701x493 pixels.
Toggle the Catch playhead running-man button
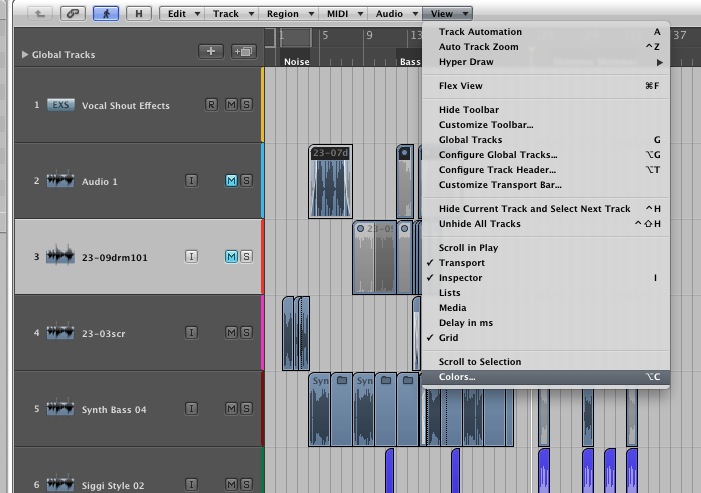(x=106, y=13)
